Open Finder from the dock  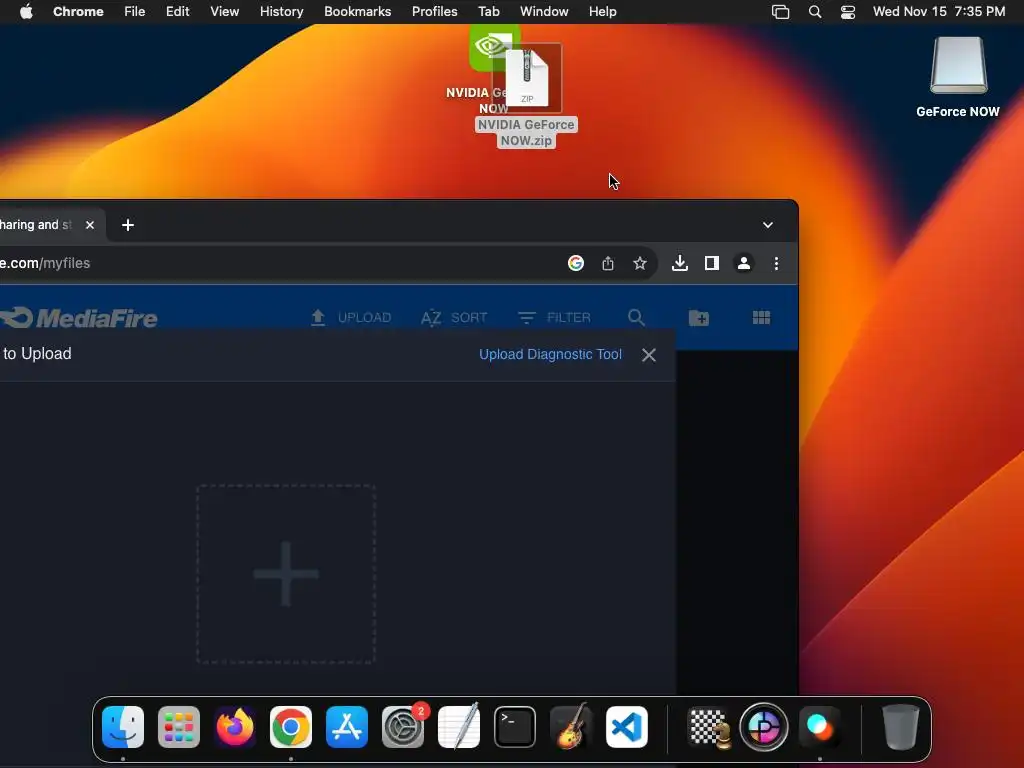click(x=123, y=726)
